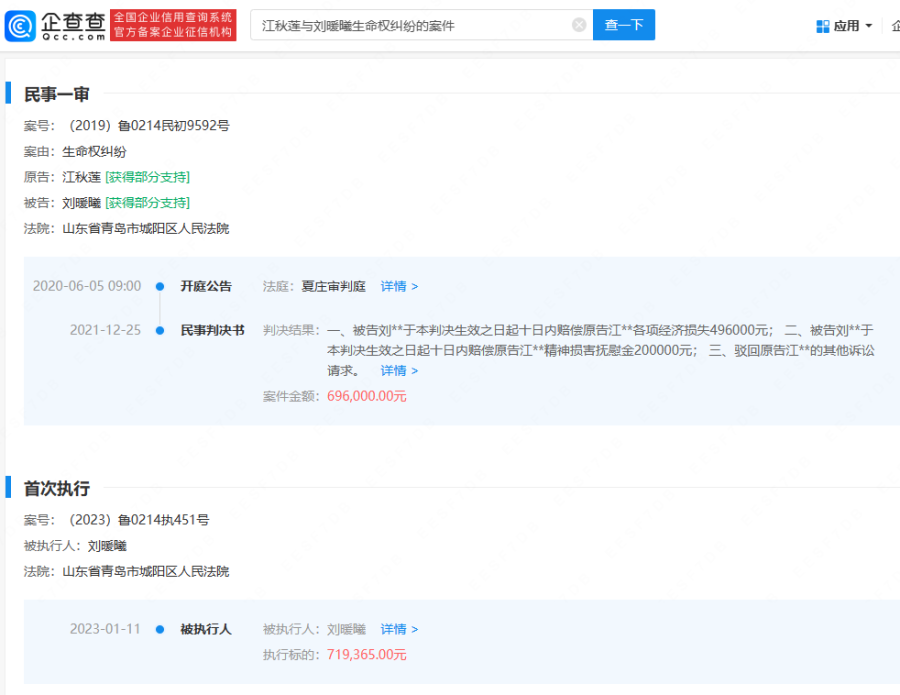Open 详情 for the 开庭公告 entry

point(399,286)
